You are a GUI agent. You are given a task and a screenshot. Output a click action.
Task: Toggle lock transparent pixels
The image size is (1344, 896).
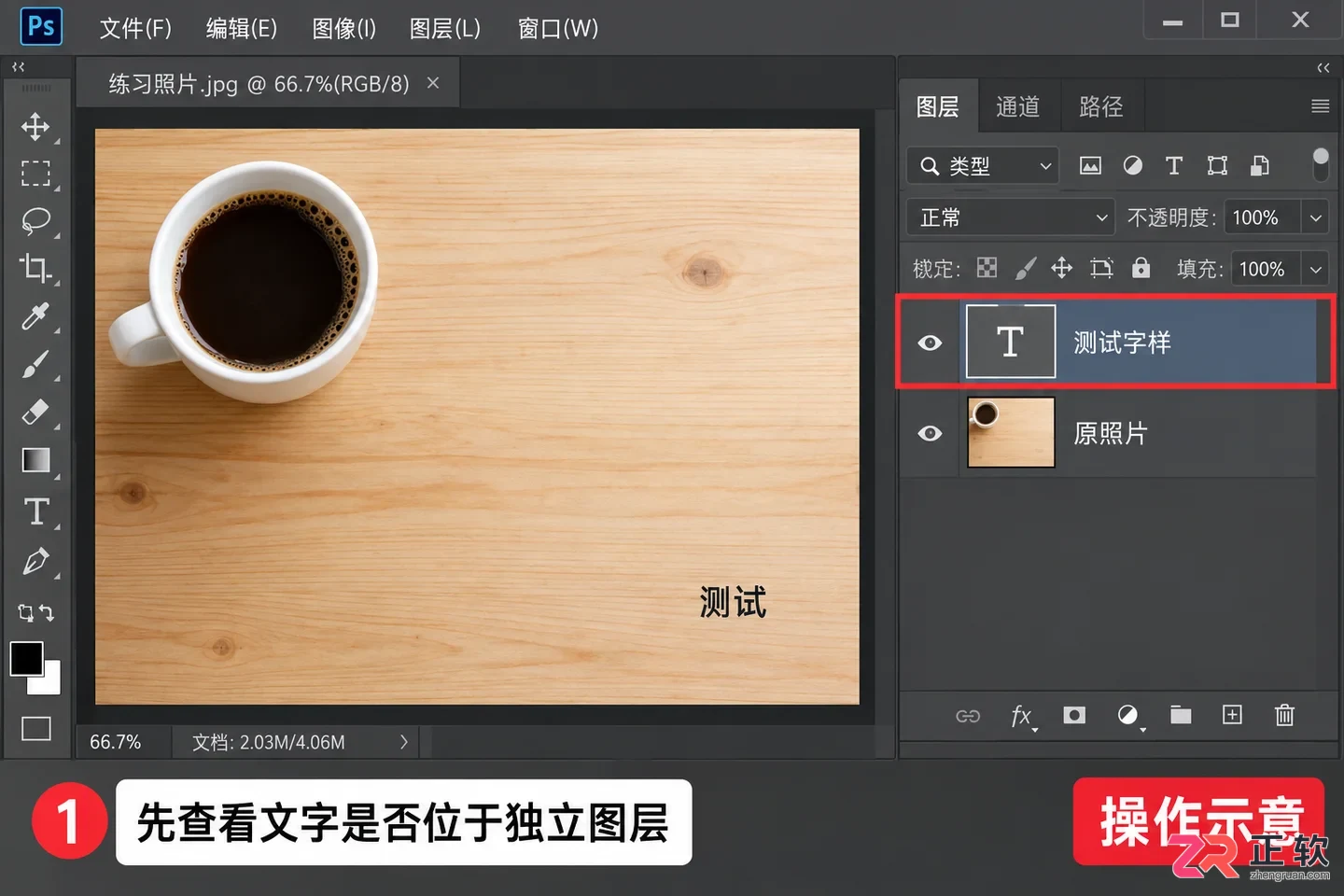(x=987, y=269)
